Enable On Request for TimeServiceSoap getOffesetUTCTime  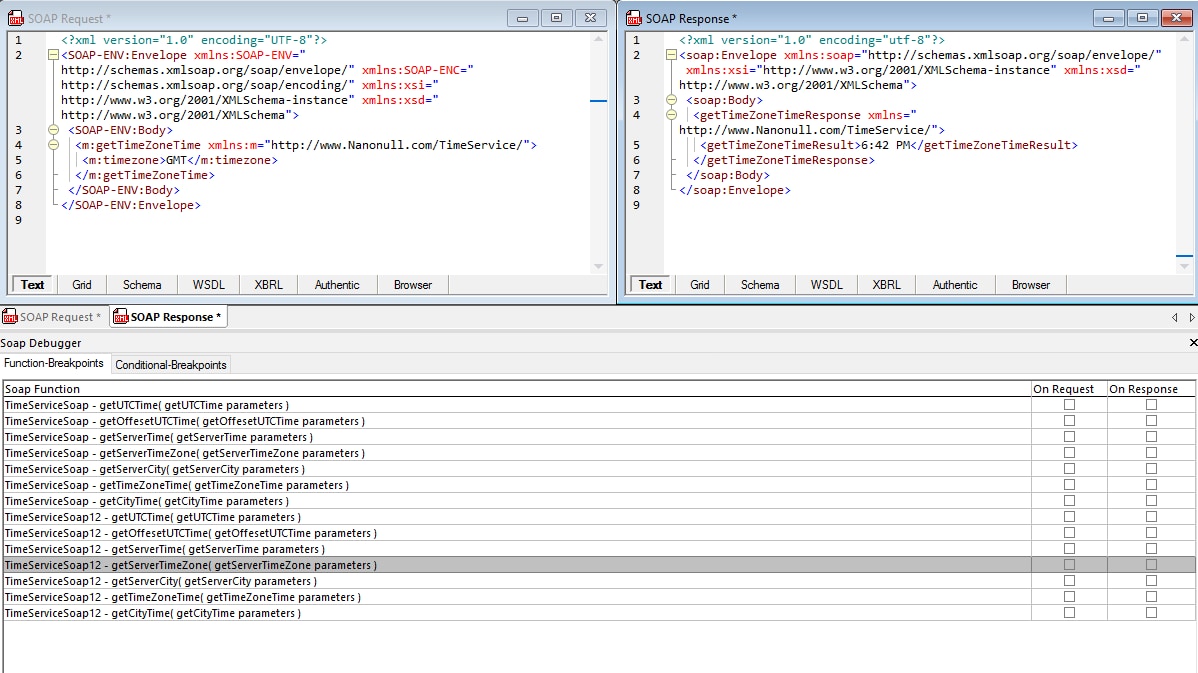(1069, 421)
